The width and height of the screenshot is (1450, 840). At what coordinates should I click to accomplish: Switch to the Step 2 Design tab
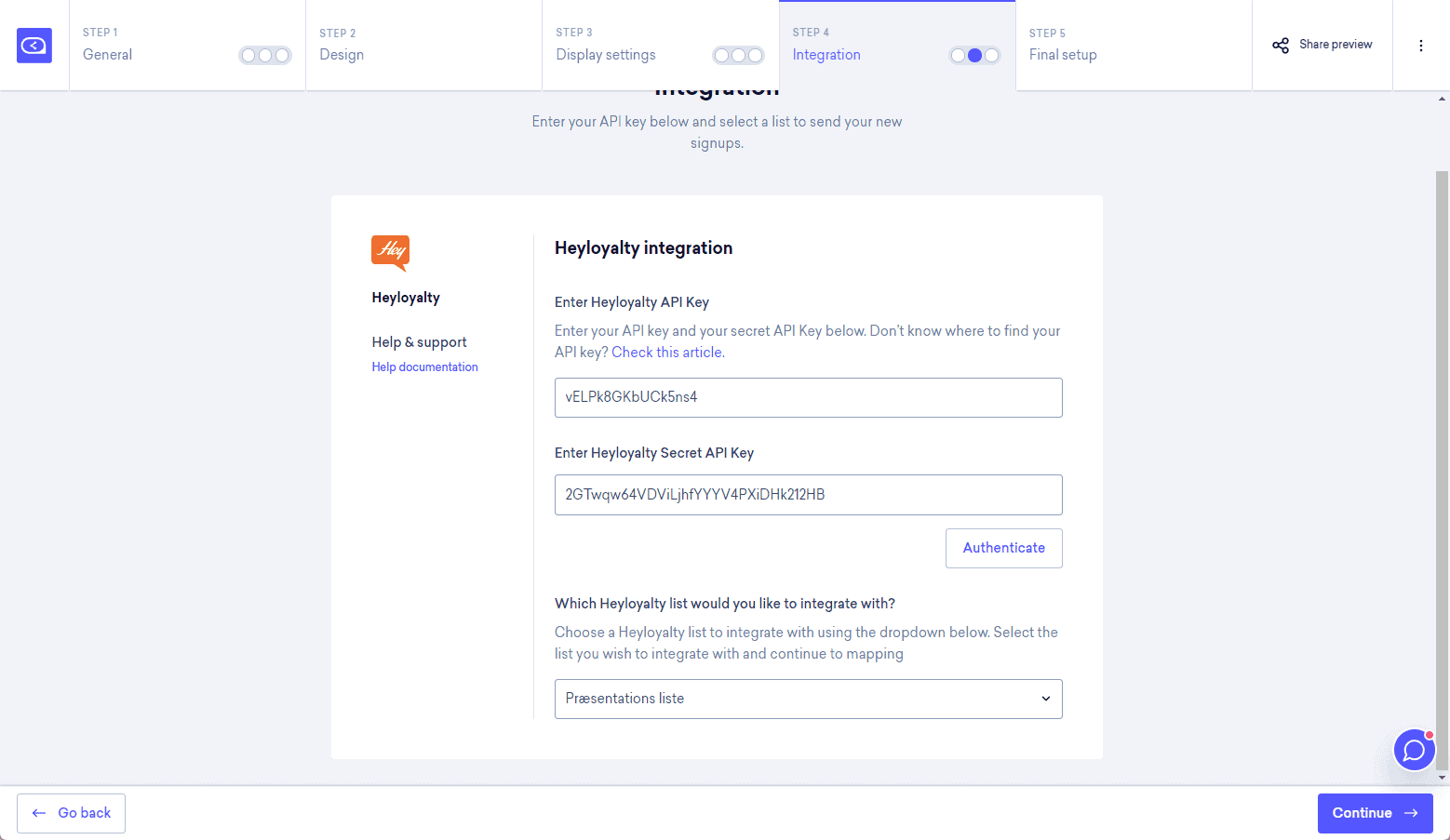click(423, 46)
